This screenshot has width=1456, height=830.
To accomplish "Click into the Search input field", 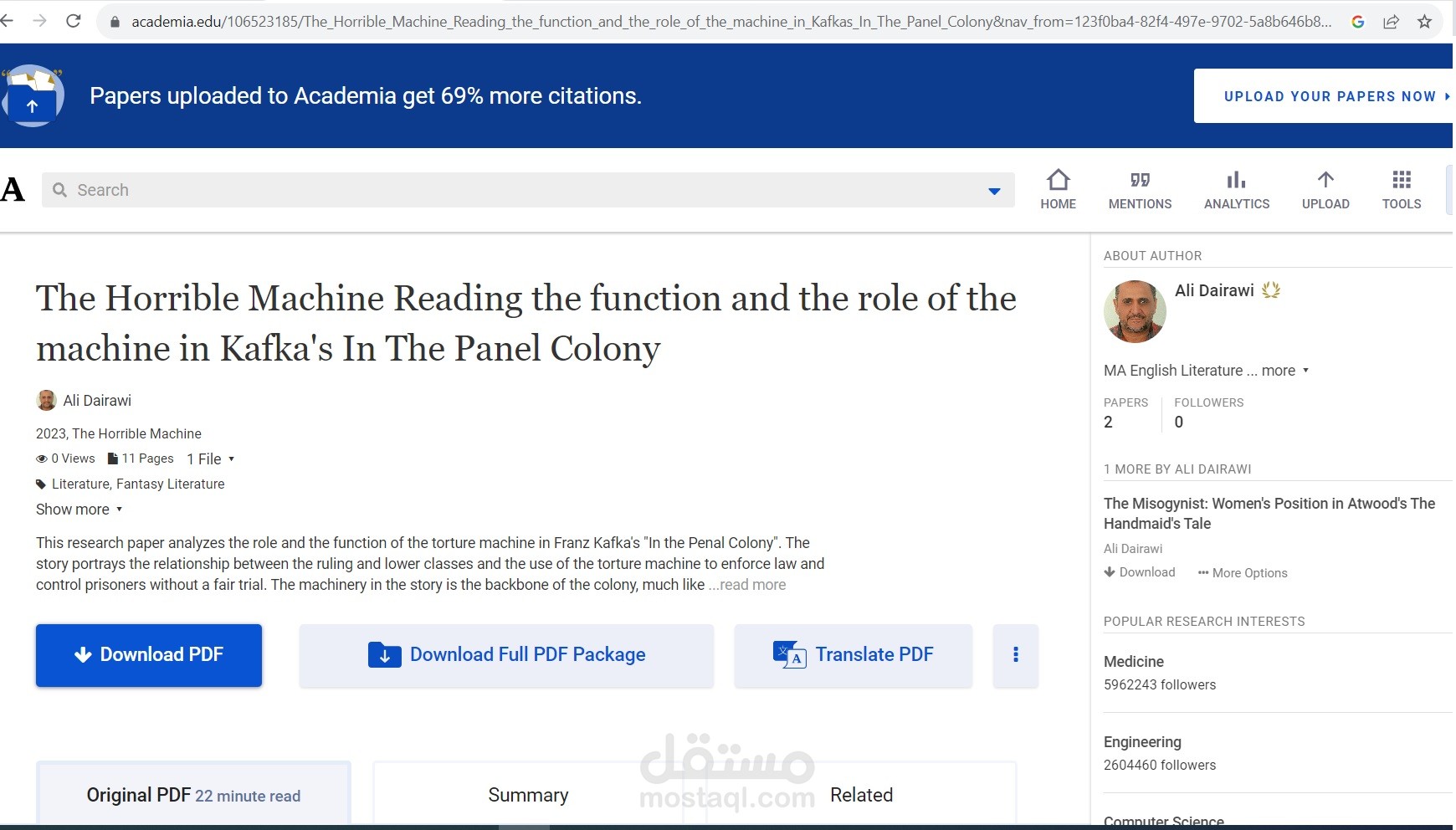I will (528, 190).
